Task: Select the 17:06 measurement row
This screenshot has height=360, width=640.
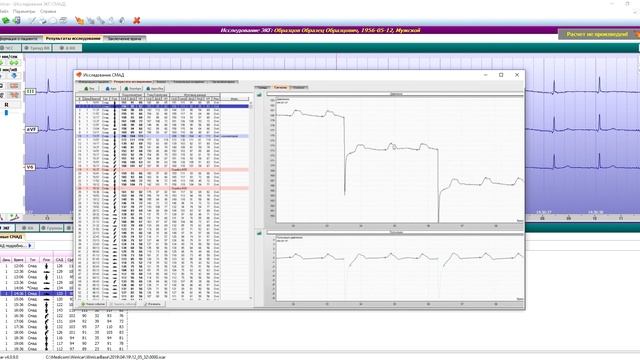Action: 64,321
